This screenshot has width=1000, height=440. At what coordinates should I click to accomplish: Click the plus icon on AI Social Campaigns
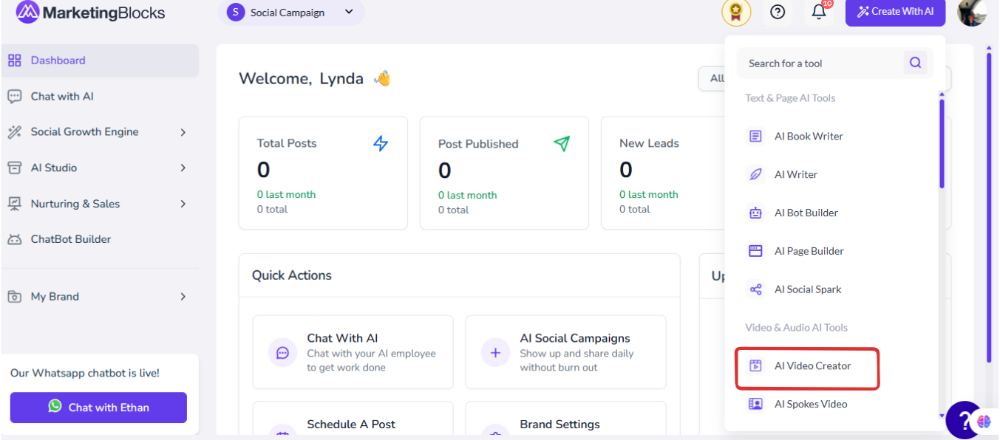click(x=496, y=353)
